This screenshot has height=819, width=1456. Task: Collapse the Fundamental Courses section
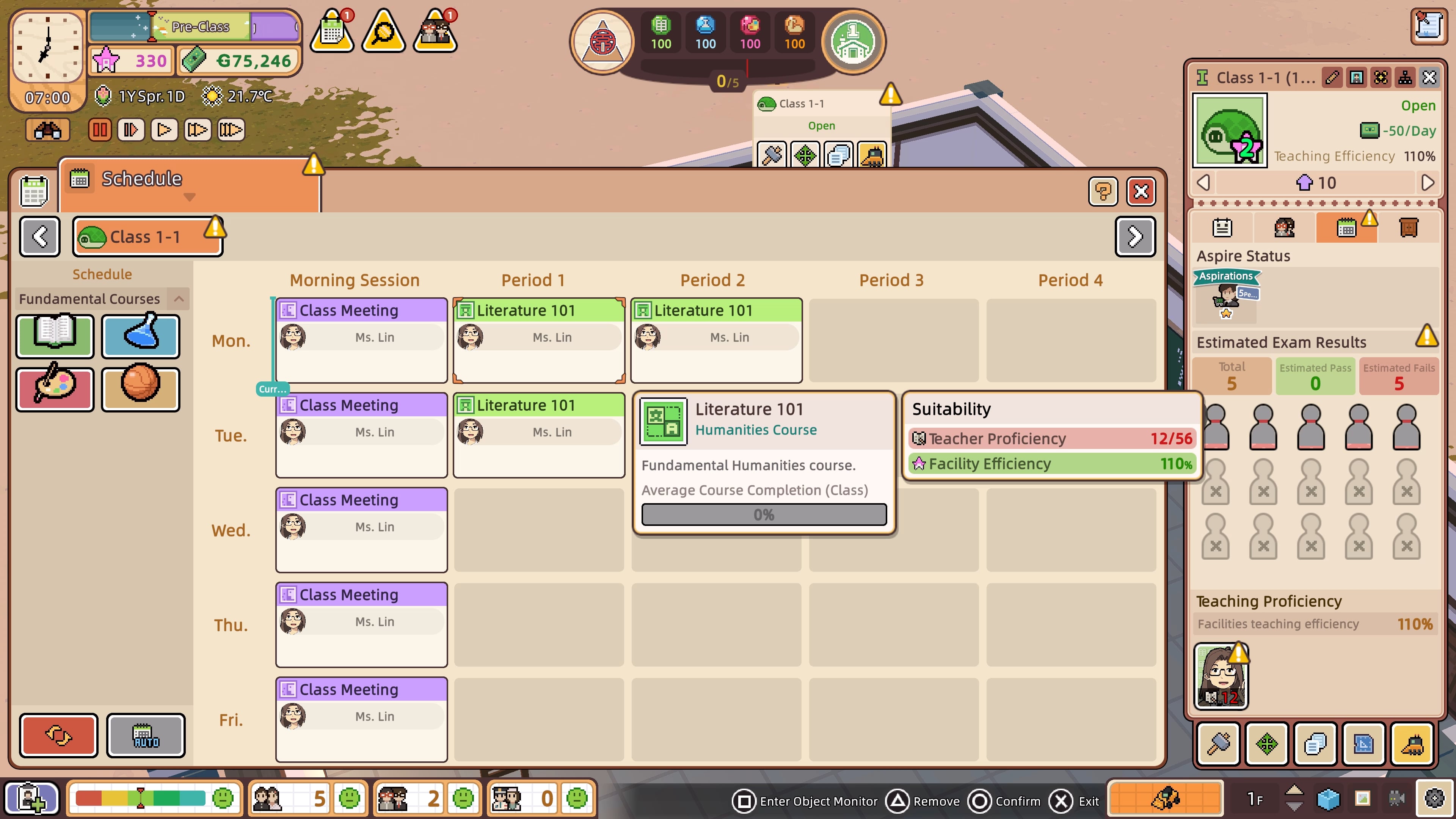179,298
